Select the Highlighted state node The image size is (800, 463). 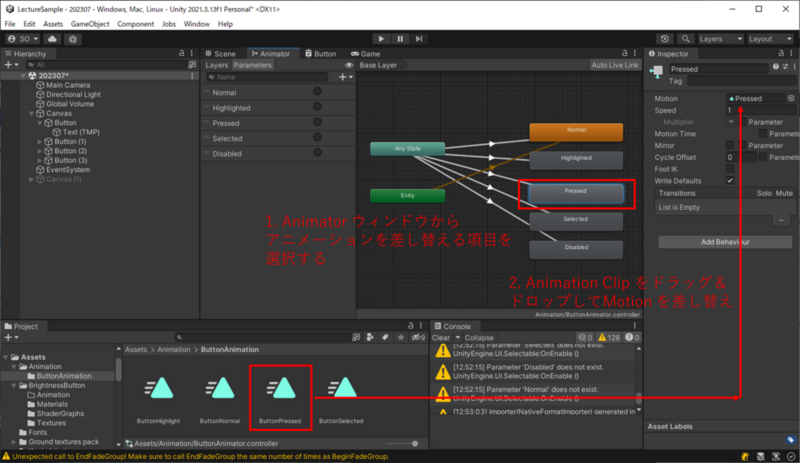pyautogui.click(x=576, y=160)
